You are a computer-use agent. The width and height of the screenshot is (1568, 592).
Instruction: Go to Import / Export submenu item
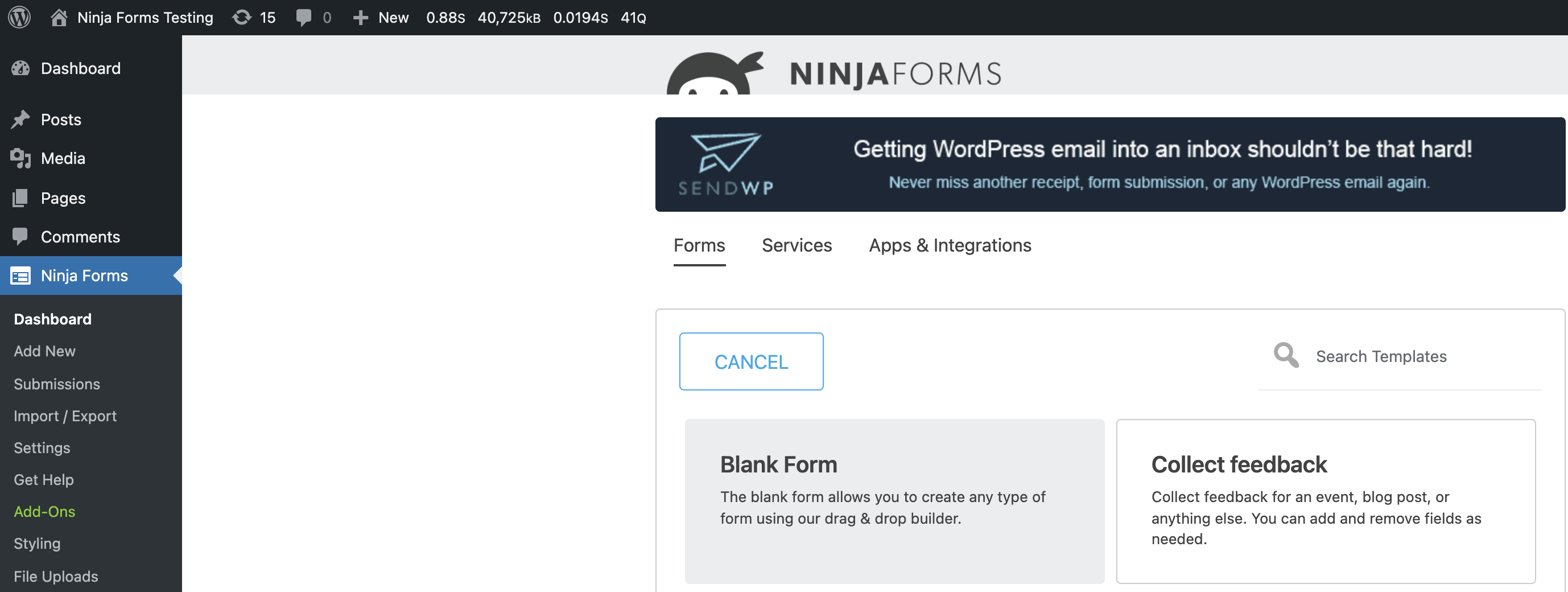coord(65,416)
